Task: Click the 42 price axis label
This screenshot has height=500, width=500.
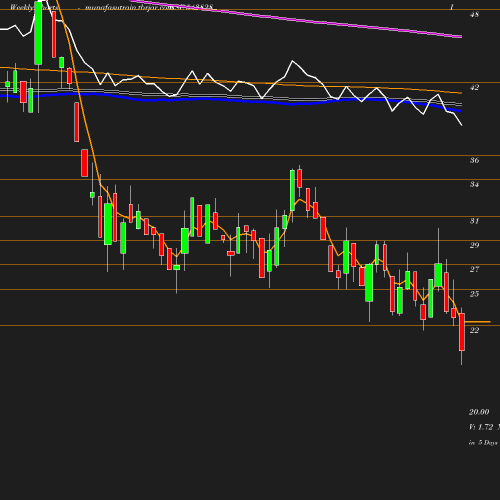Action: [x=474, y=87]
